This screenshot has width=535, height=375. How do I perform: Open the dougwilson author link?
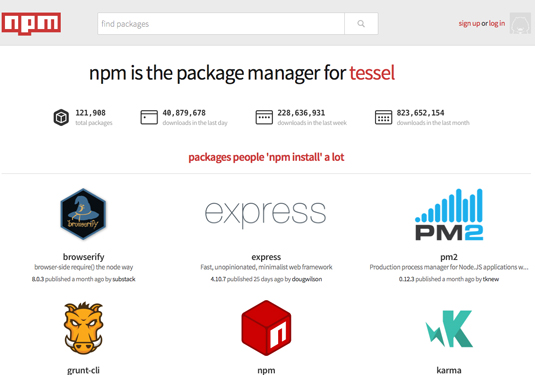(307, 279)
